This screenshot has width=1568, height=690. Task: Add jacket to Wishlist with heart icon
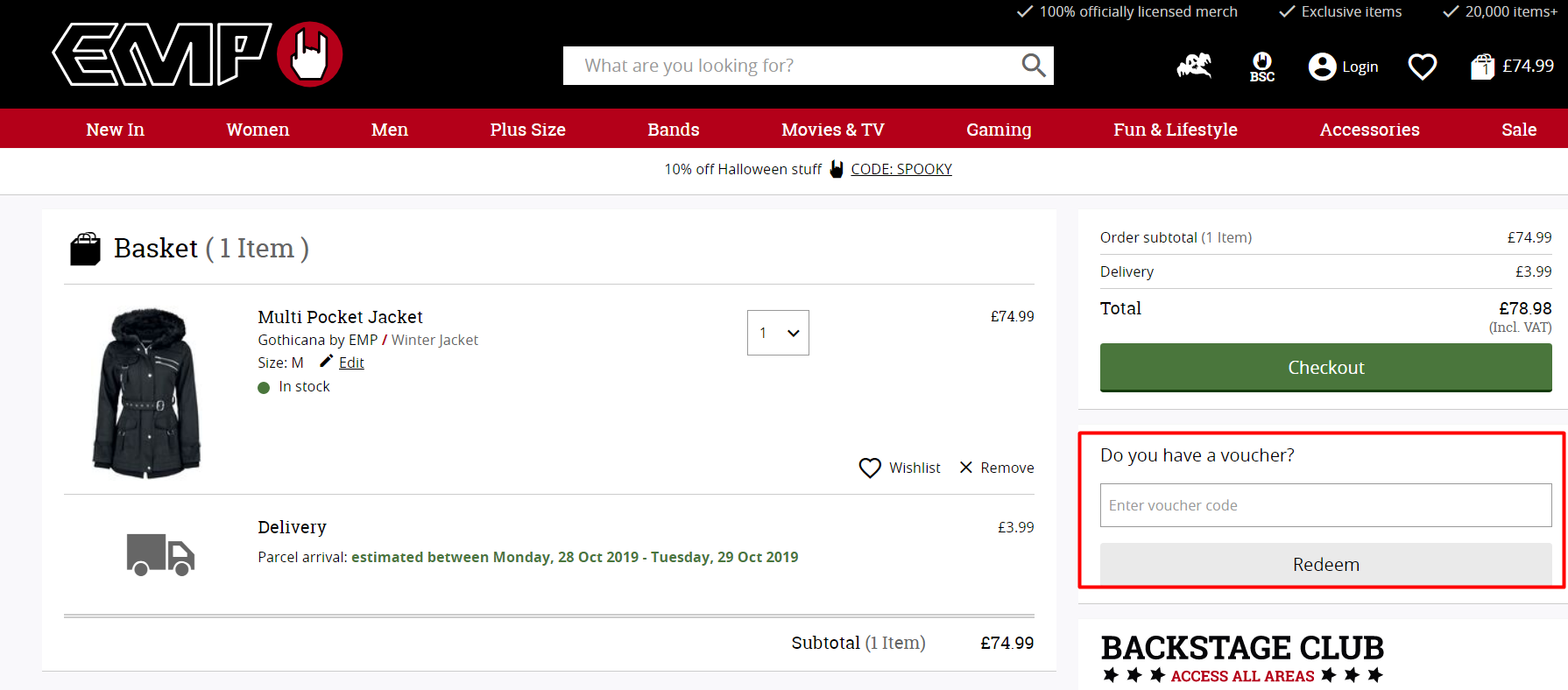(x=870, y=468)
